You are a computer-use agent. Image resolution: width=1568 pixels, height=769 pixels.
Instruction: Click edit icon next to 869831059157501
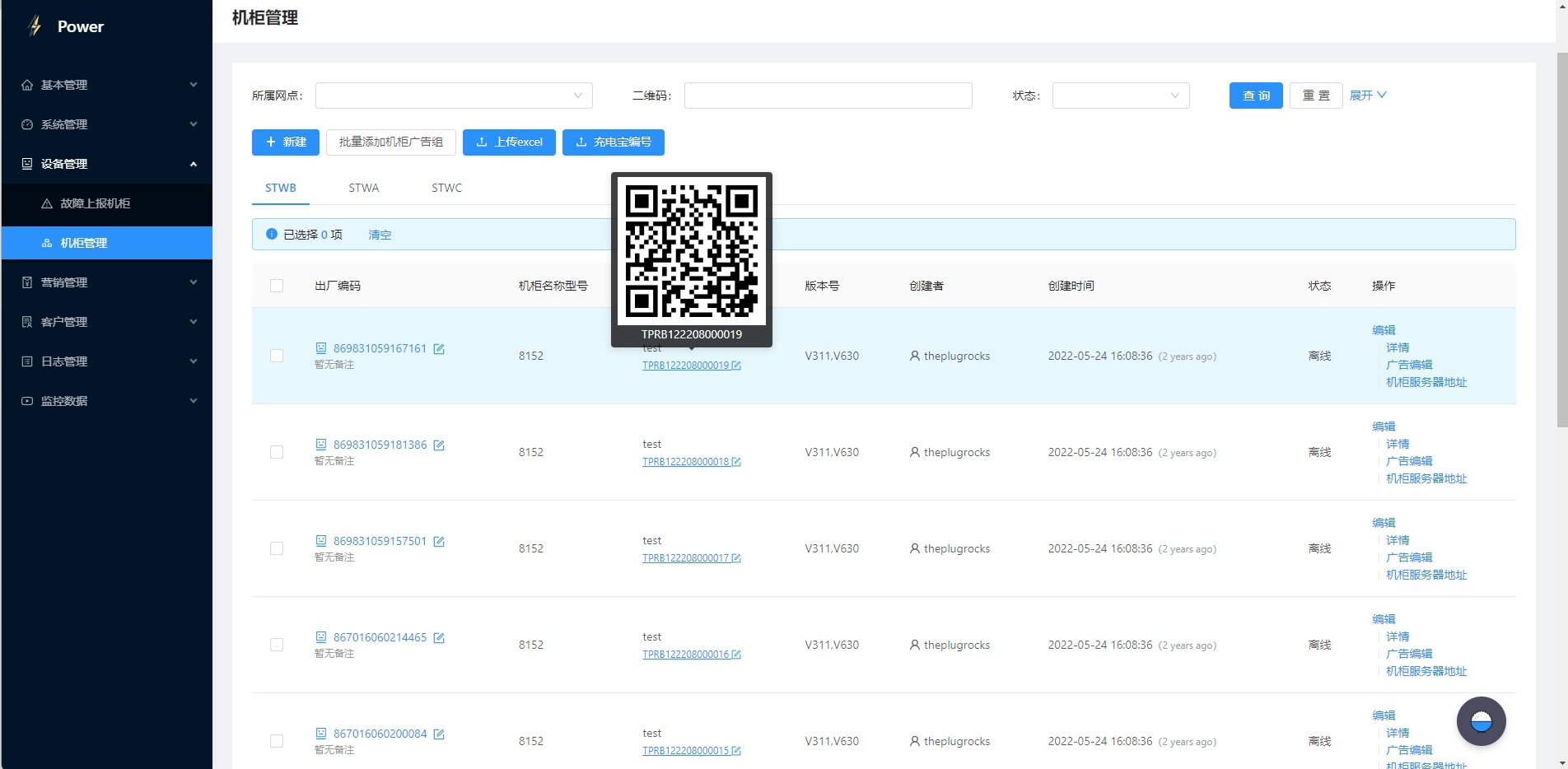coord(439,542)
